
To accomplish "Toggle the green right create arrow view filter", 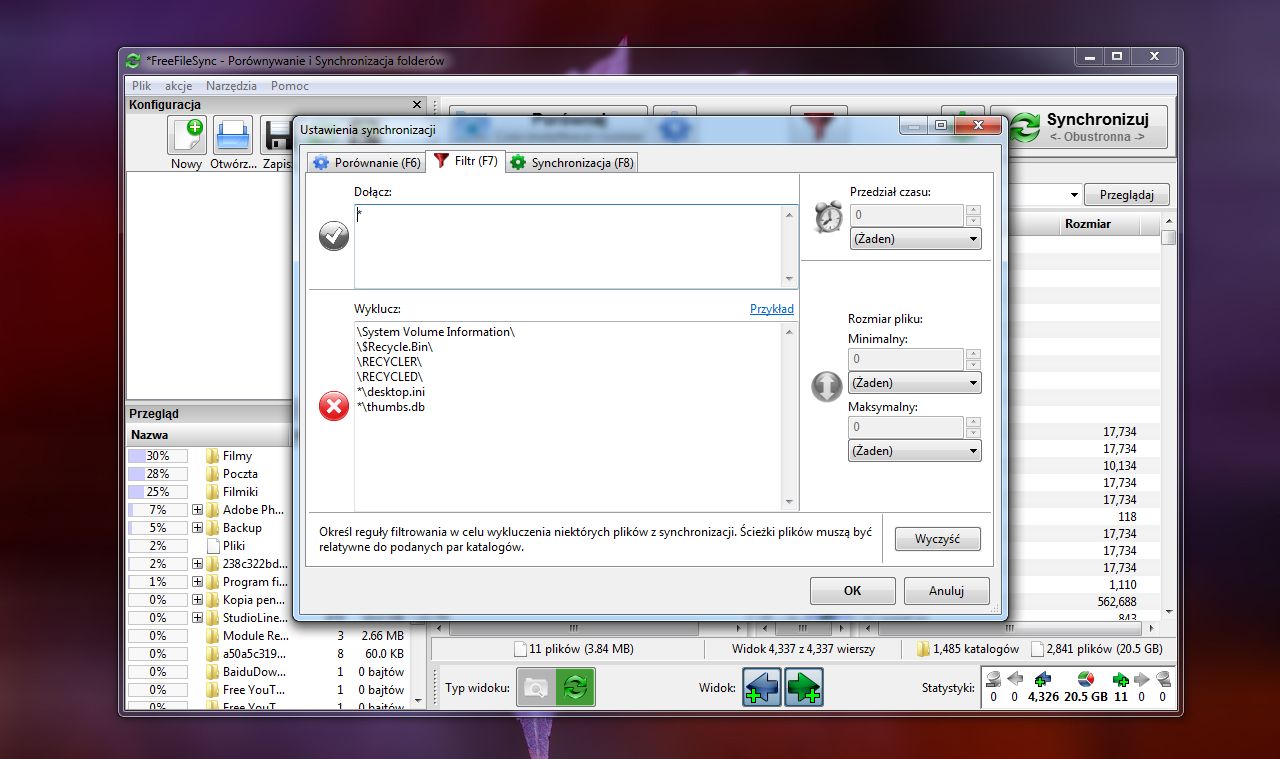I will (x=804, y=688).
